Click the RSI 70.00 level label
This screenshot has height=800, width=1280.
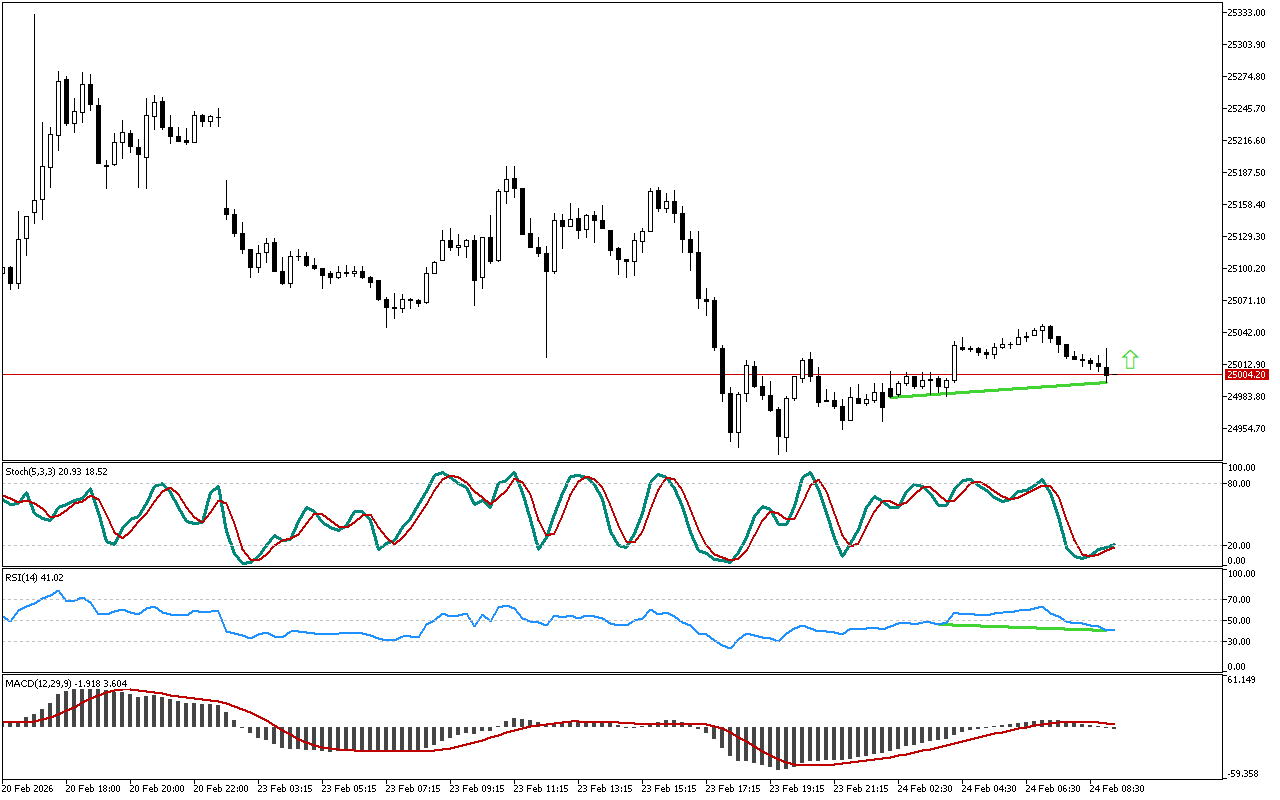[x=1241, y=599]
